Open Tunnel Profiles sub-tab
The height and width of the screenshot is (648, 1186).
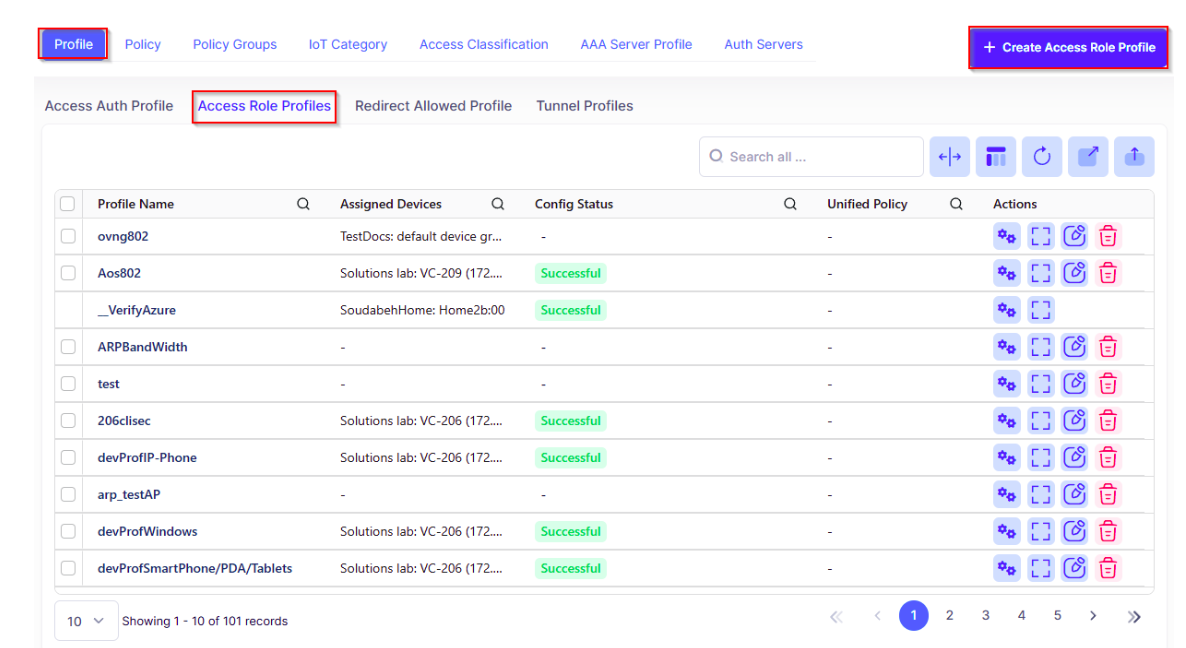coord(585,106)
